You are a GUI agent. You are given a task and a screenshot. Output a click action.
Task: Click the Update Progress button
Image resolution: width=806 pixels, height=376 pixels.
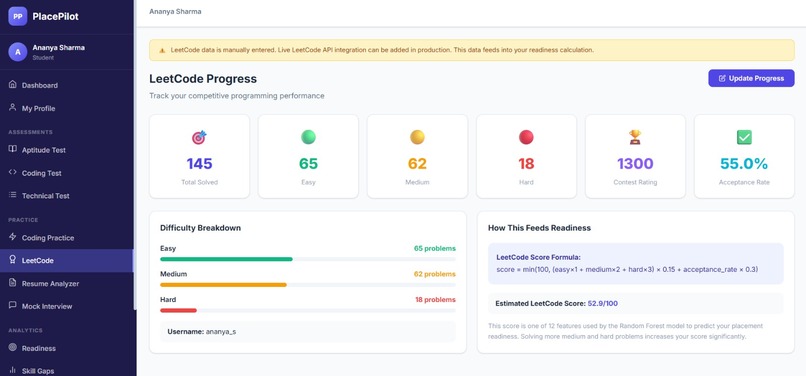pyautogui.click(x=751, y=78)
